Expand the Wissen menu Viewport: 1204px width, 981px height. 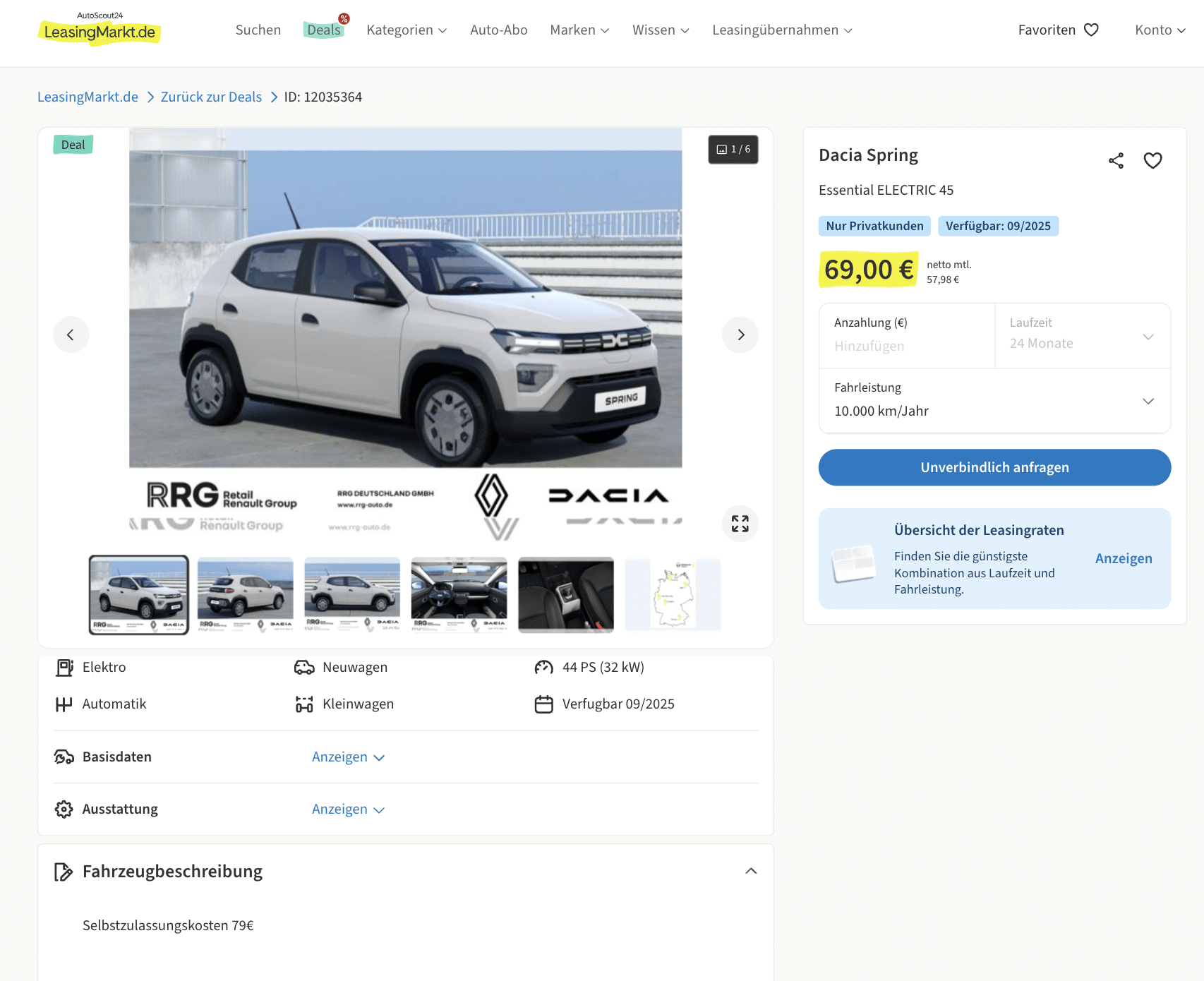[x=661, y=30]
